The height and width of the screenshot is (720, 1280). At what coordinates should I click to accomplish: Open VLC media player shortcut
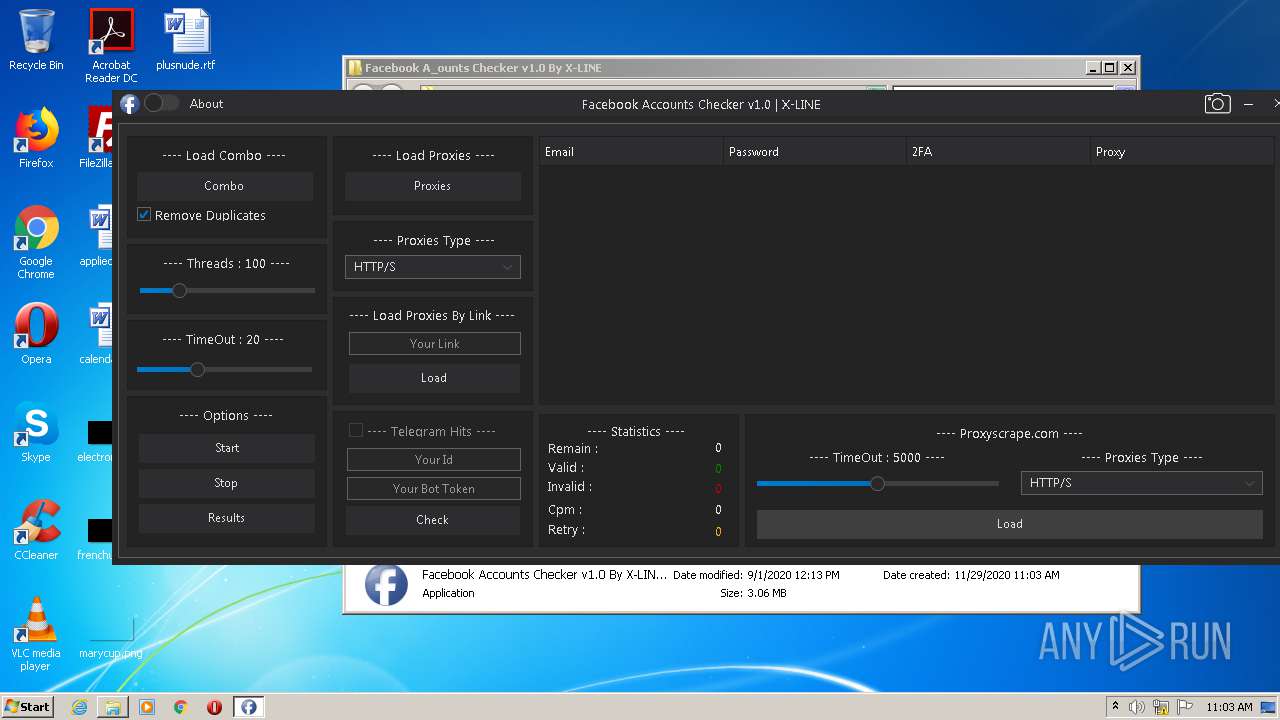click(36, 633)
